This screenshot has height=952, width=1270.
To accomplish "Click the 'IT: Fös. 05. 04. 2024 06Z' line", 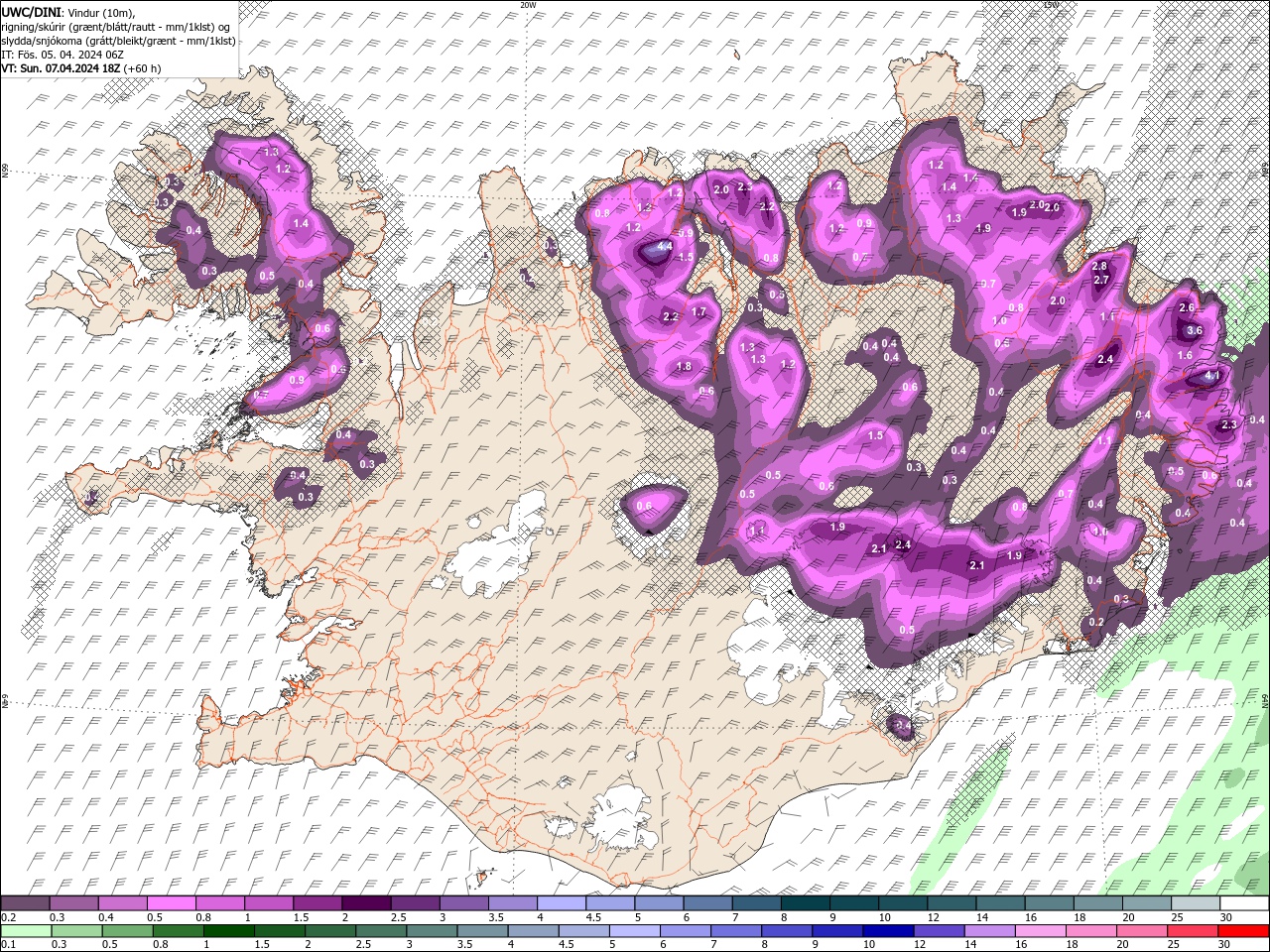I will click(x=62, y=54).
